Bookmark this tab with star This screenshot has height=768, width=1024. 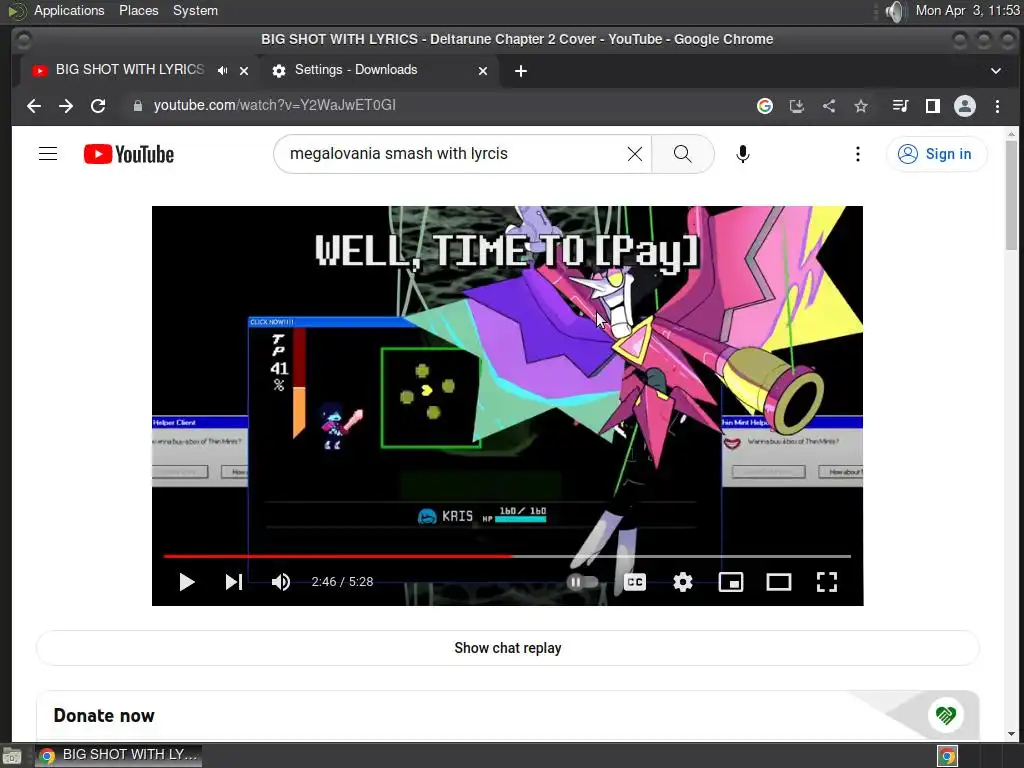pyautogui.click(x=861, y=106)
